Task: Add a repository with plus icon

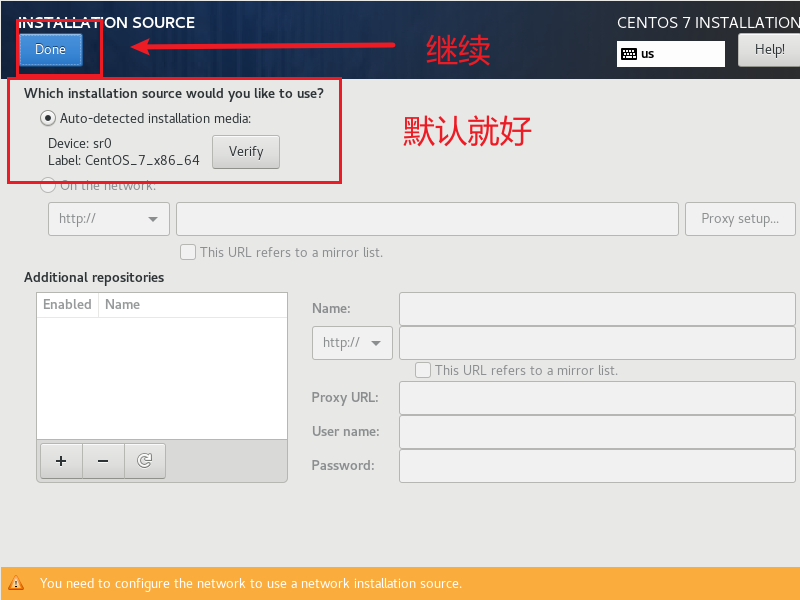Action: 61,461
